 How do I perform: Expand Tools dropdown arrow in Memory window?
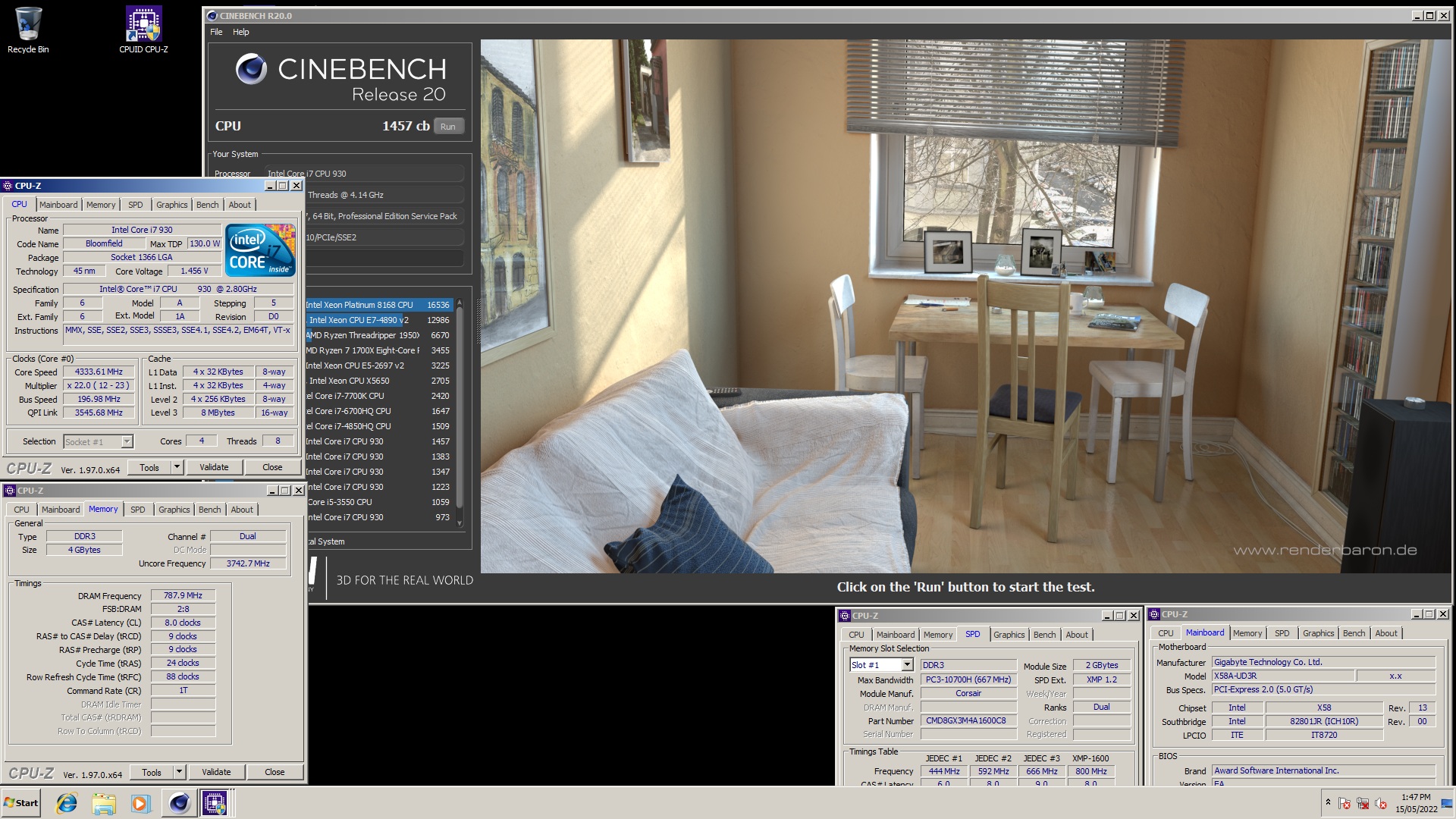click(179, 772)
